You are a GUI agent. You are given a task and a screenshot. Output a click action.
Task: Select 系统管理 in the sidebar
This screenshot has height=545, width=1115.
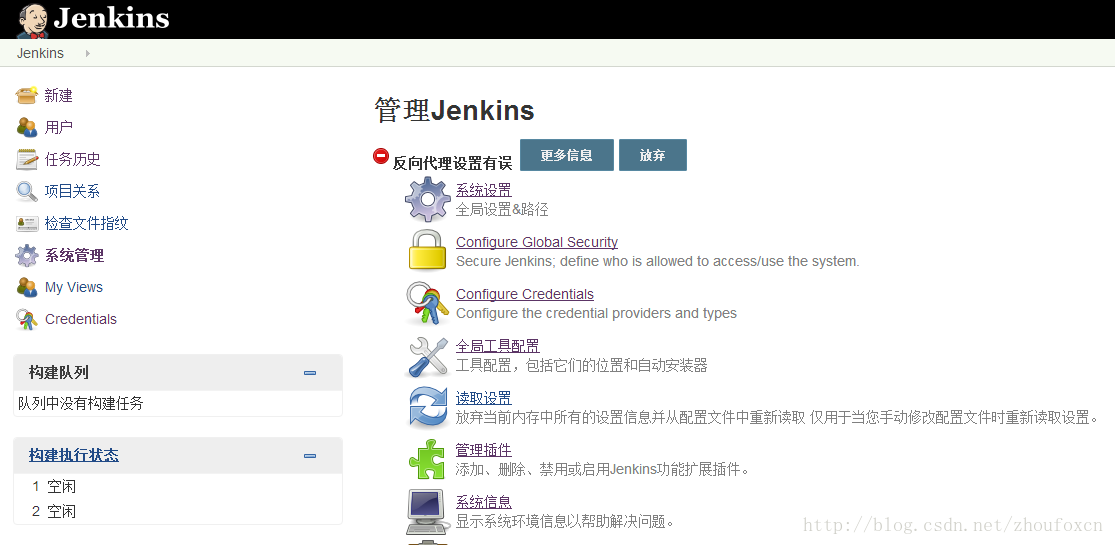click(74, 255)
